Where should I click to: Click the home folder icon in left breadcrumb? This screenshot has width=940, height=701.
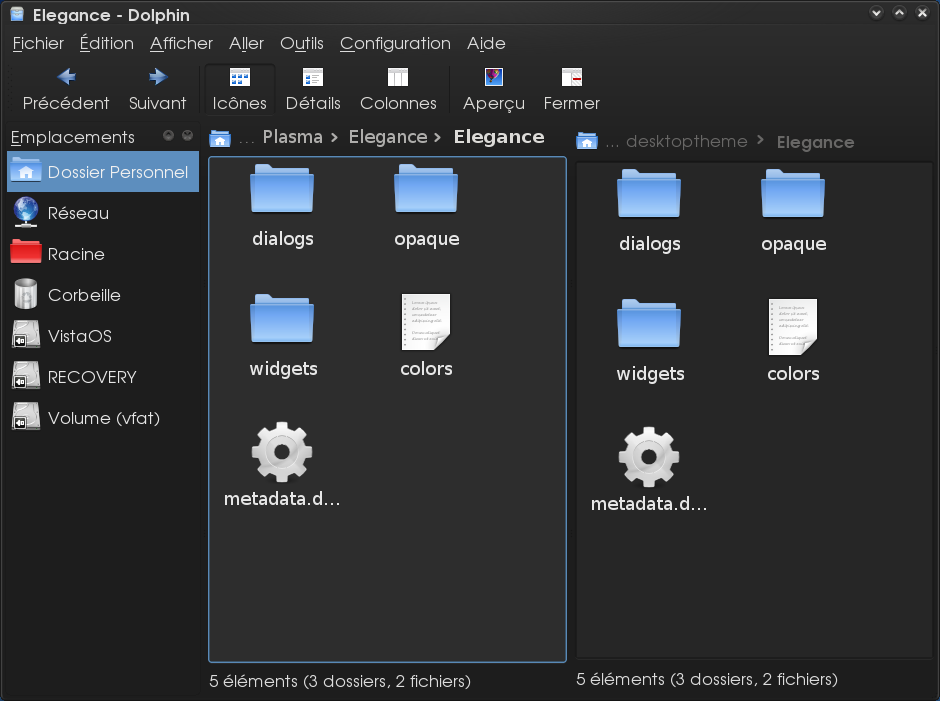coord(220,139)
